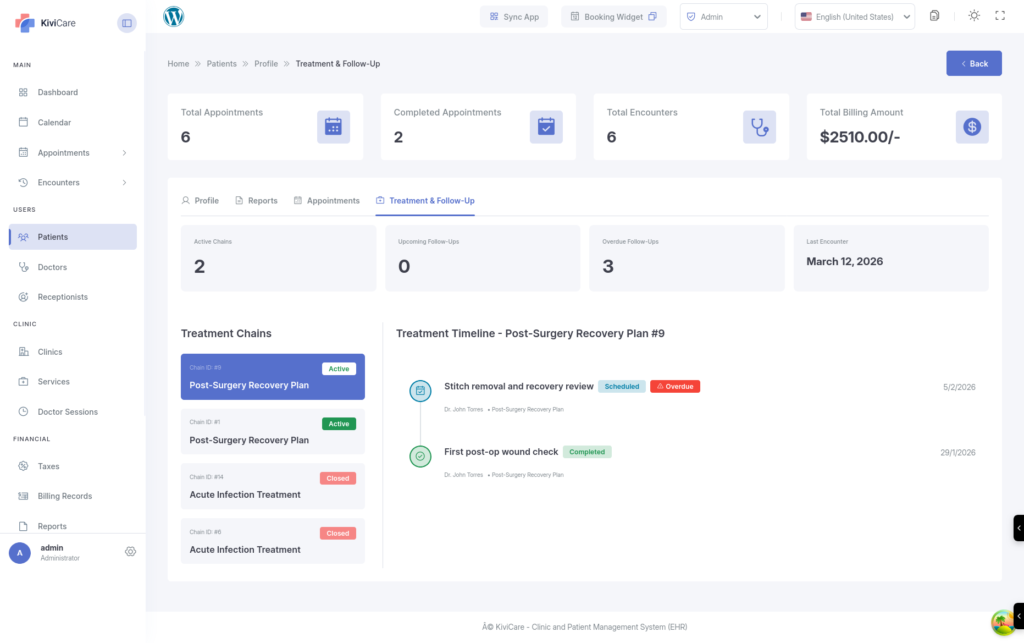Click the Back button

point(973,63)
